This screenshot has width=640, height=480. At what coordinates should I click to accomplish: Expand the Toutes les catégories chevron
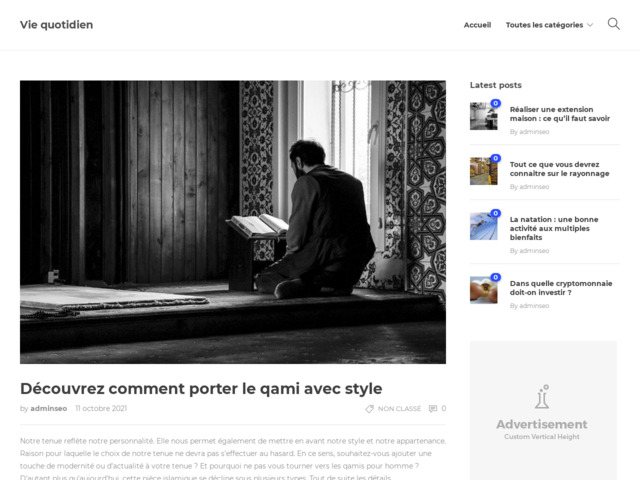(x=590, y=25)
